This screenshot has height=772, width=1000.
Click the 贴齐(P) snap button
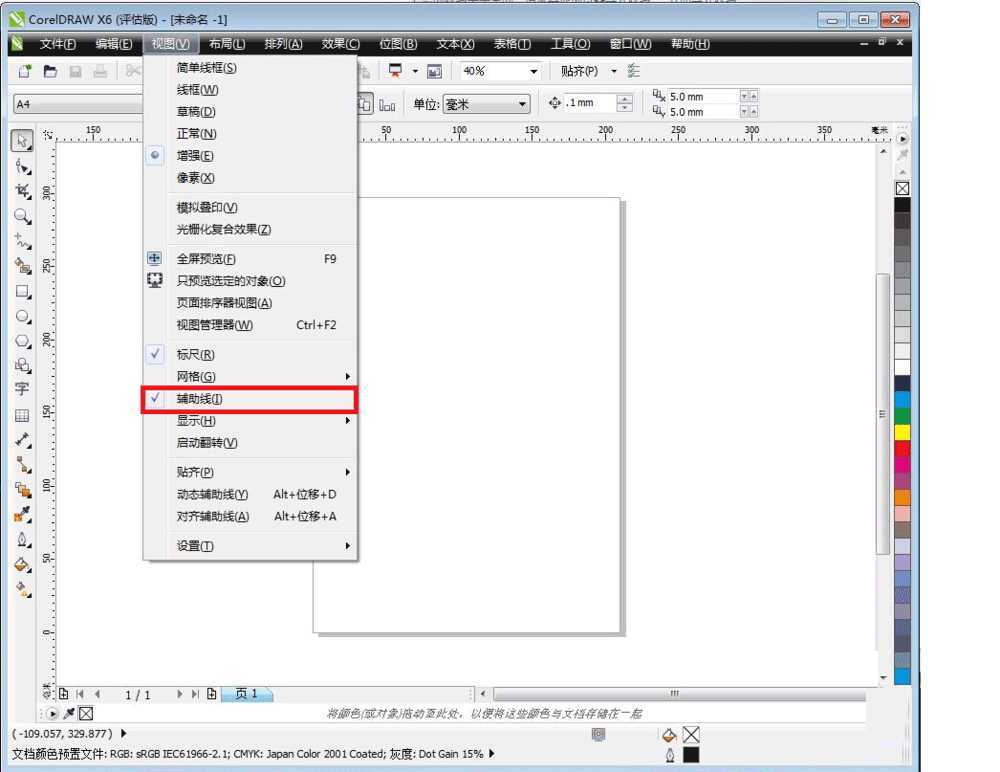coord(579,70)
